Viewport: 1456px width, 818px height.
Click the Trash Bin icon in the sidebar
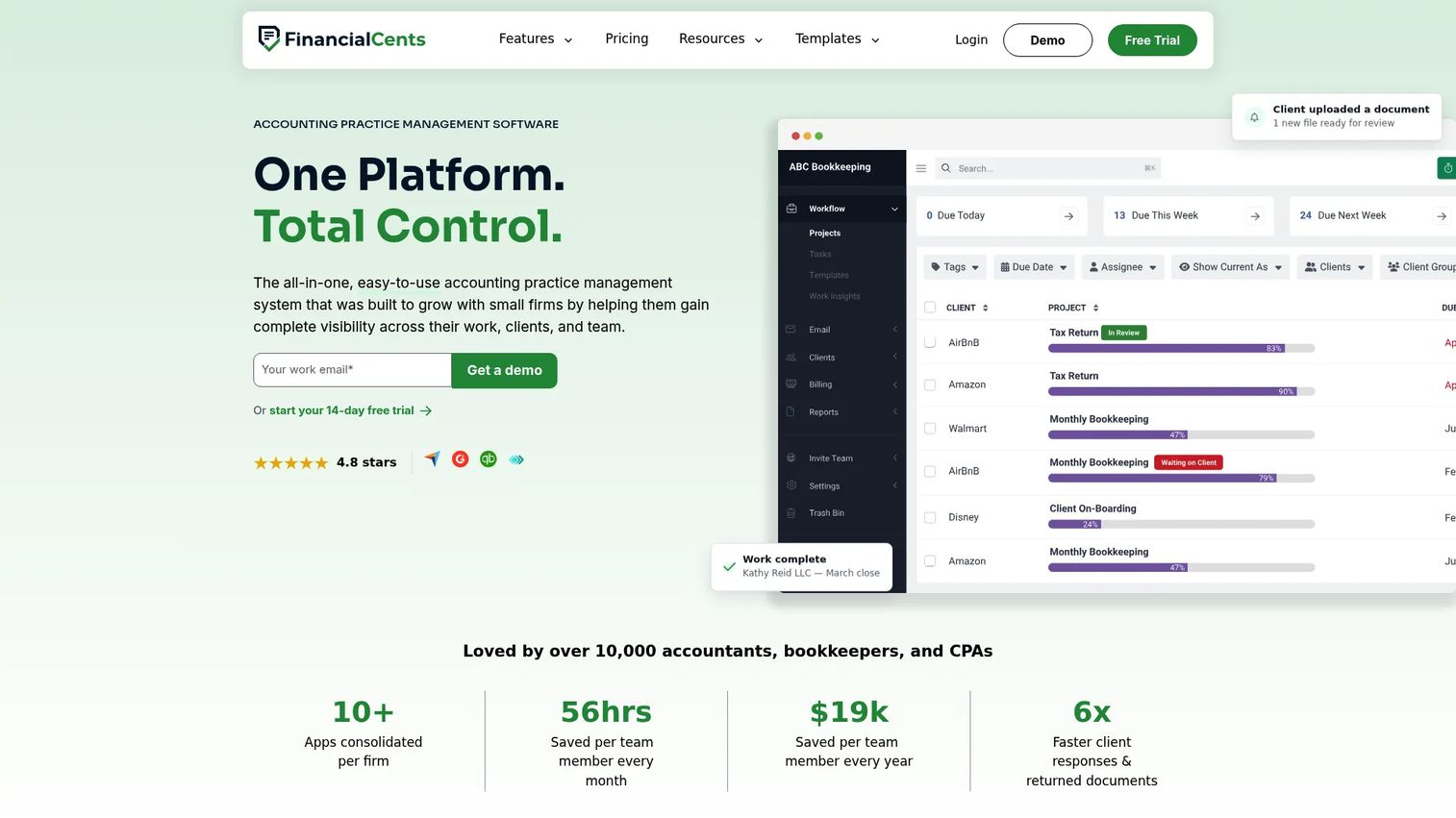791,513
